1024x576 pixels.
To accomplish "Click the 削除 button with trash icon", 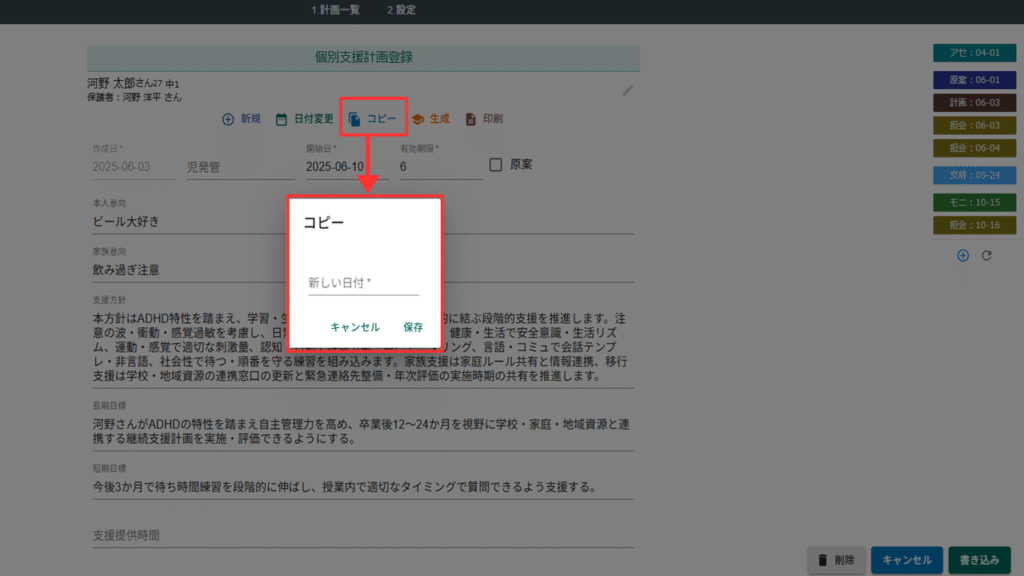I will [x=835, y=561].
